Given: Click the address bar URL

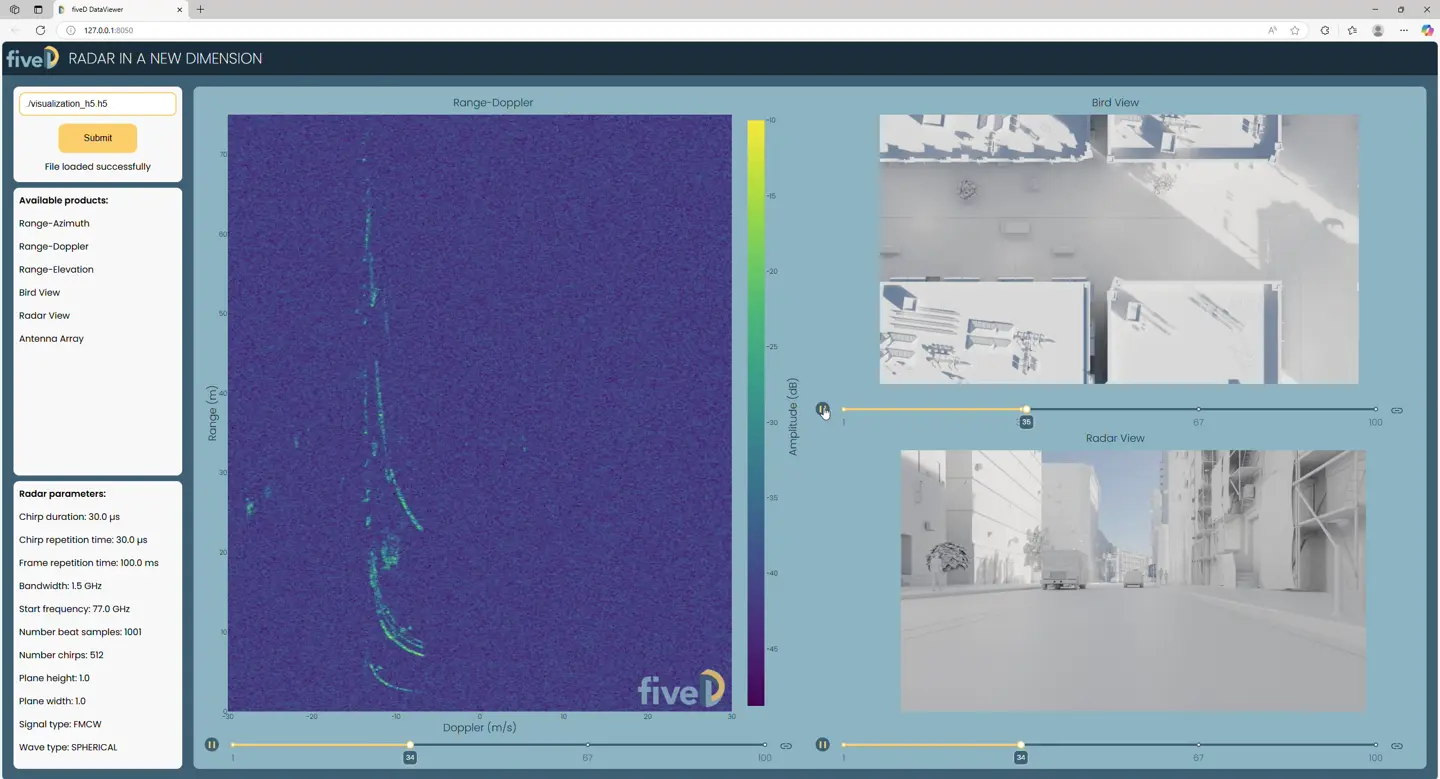Looking at the screenshot, I should 108,30.
